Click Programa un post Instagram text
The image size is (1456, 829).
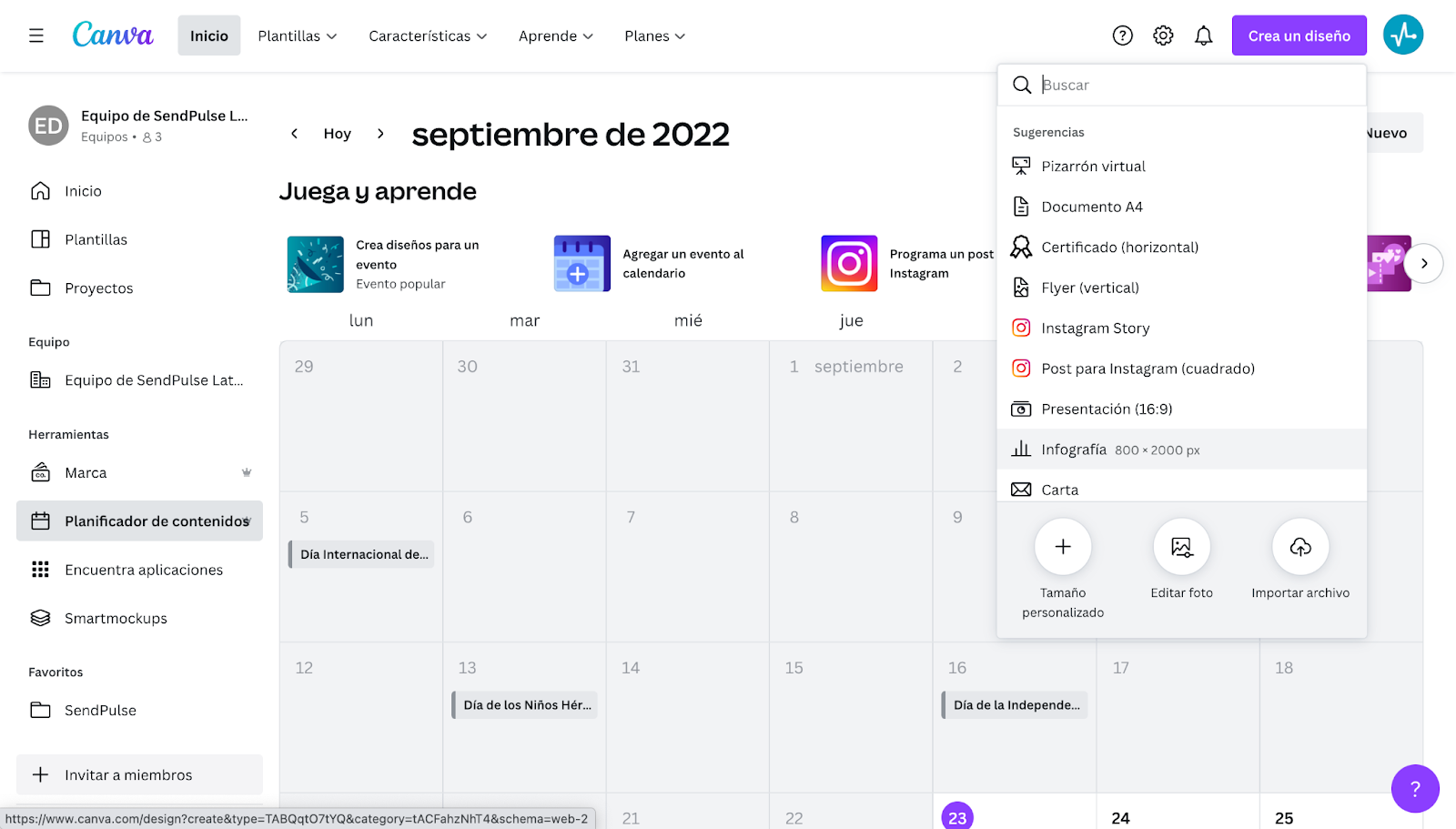click(943, 264)
